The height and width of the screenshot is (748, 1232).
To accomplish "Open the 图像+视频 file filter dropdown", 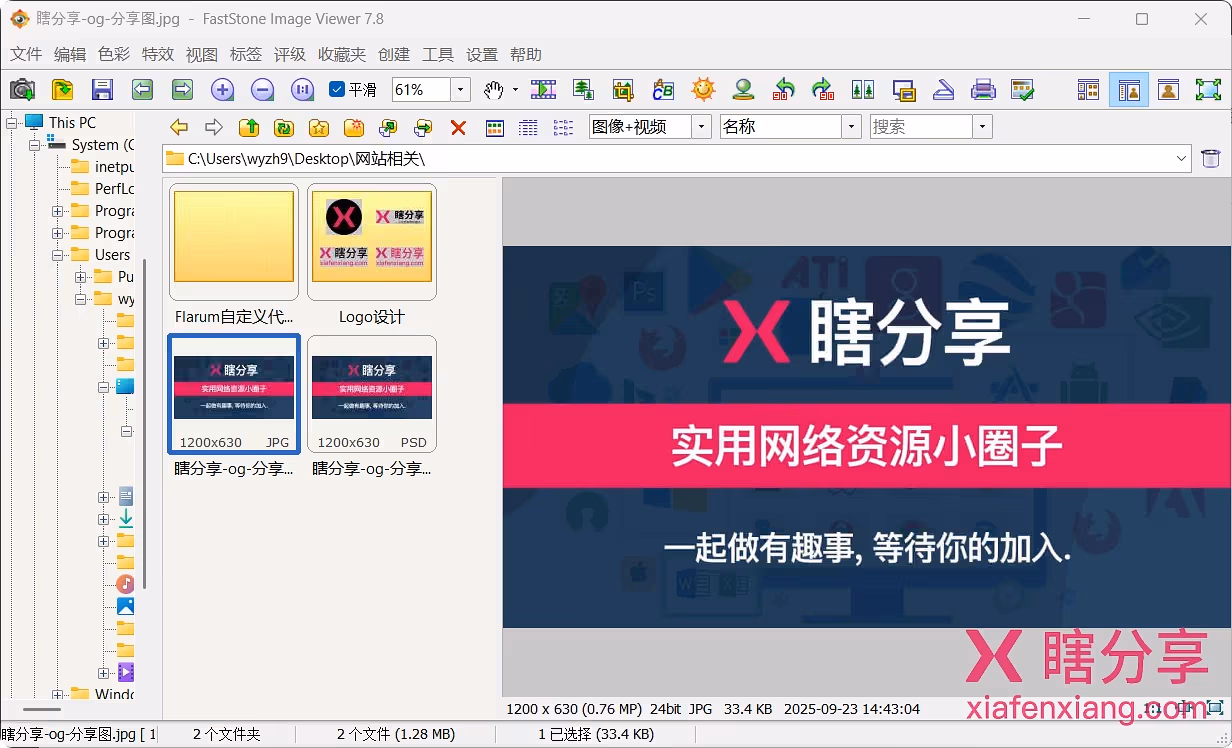I will click(701, 128).
